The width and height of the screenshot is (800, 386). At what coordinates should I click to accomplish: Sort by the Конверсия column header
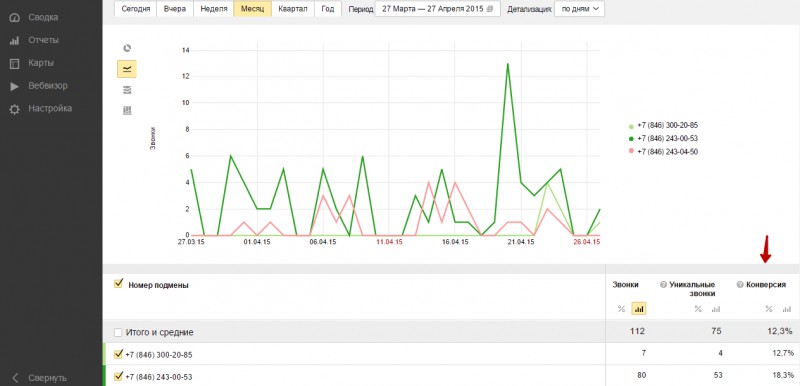click(766, 285)
